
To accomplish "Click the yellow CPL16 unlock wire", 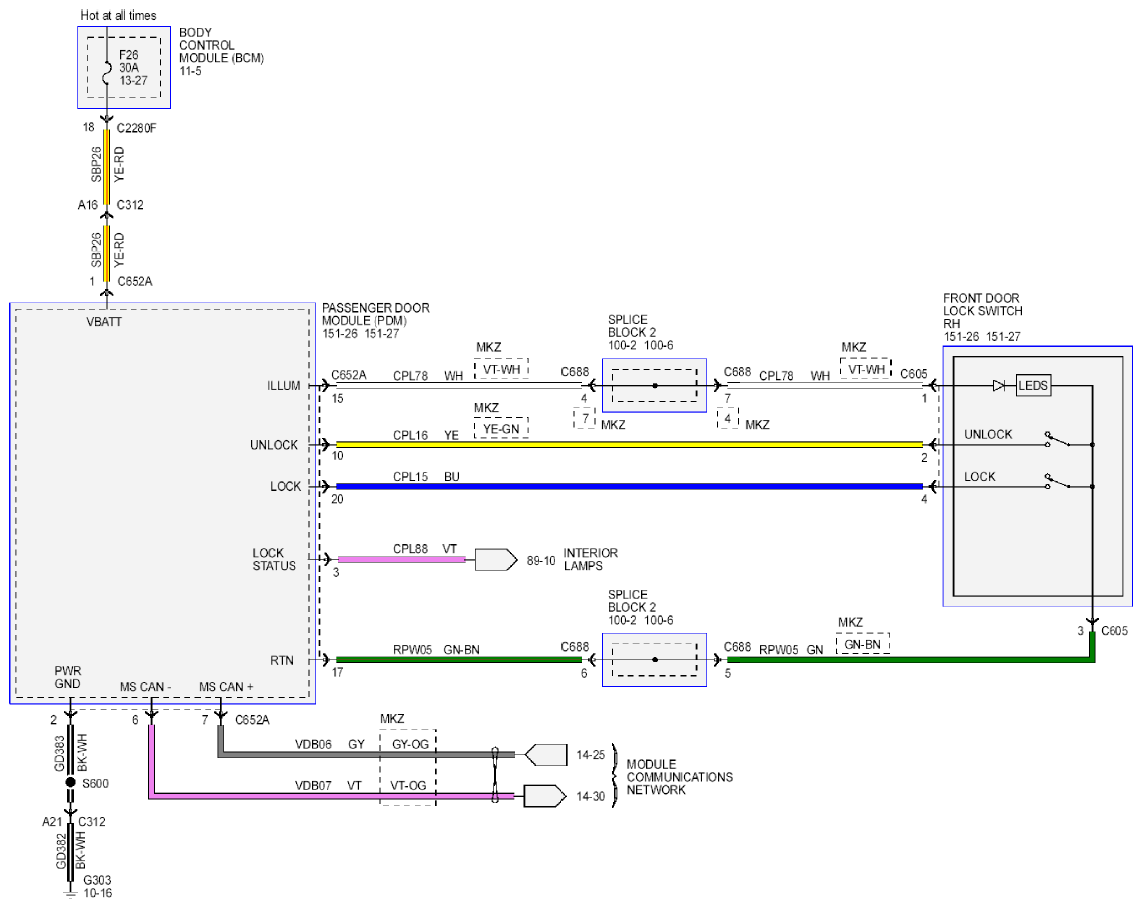I will click(629, 444).
